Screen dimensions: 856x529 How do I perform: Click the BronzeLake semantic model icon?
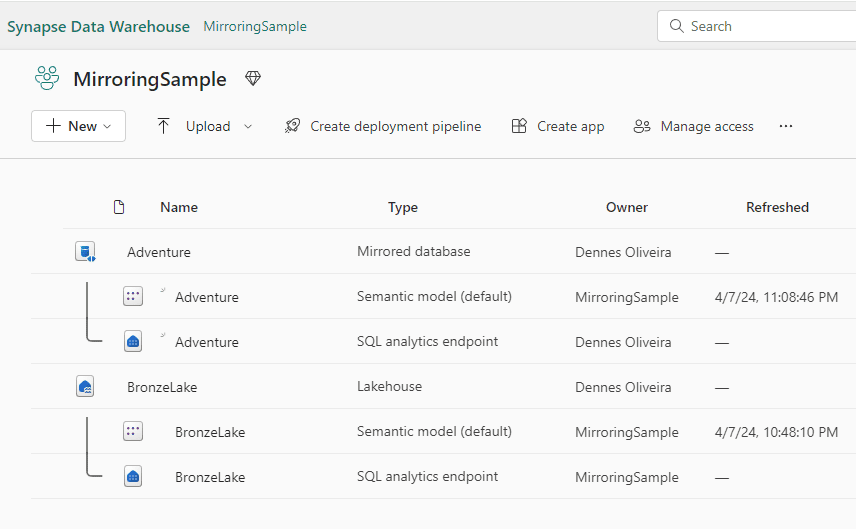pyautogui.click(x=133, y=431)
